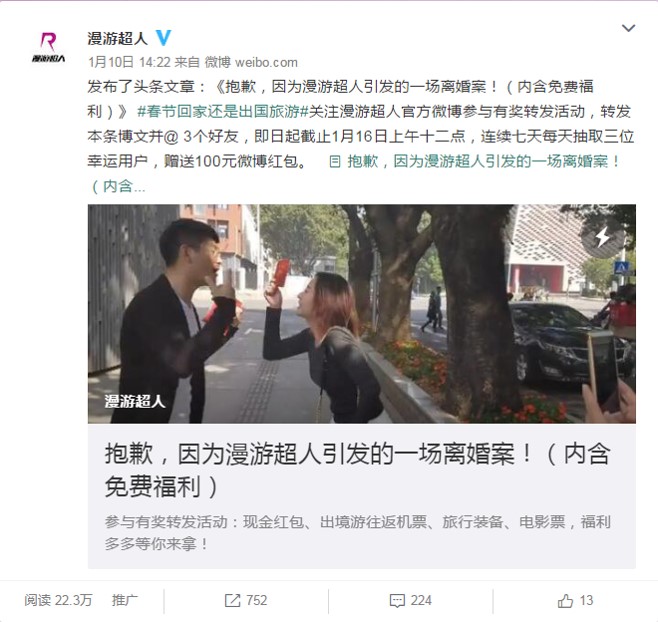Open the 抱歉，因为漫游超人 article link in text
This screenshot has height=622, width=658.
484,161
